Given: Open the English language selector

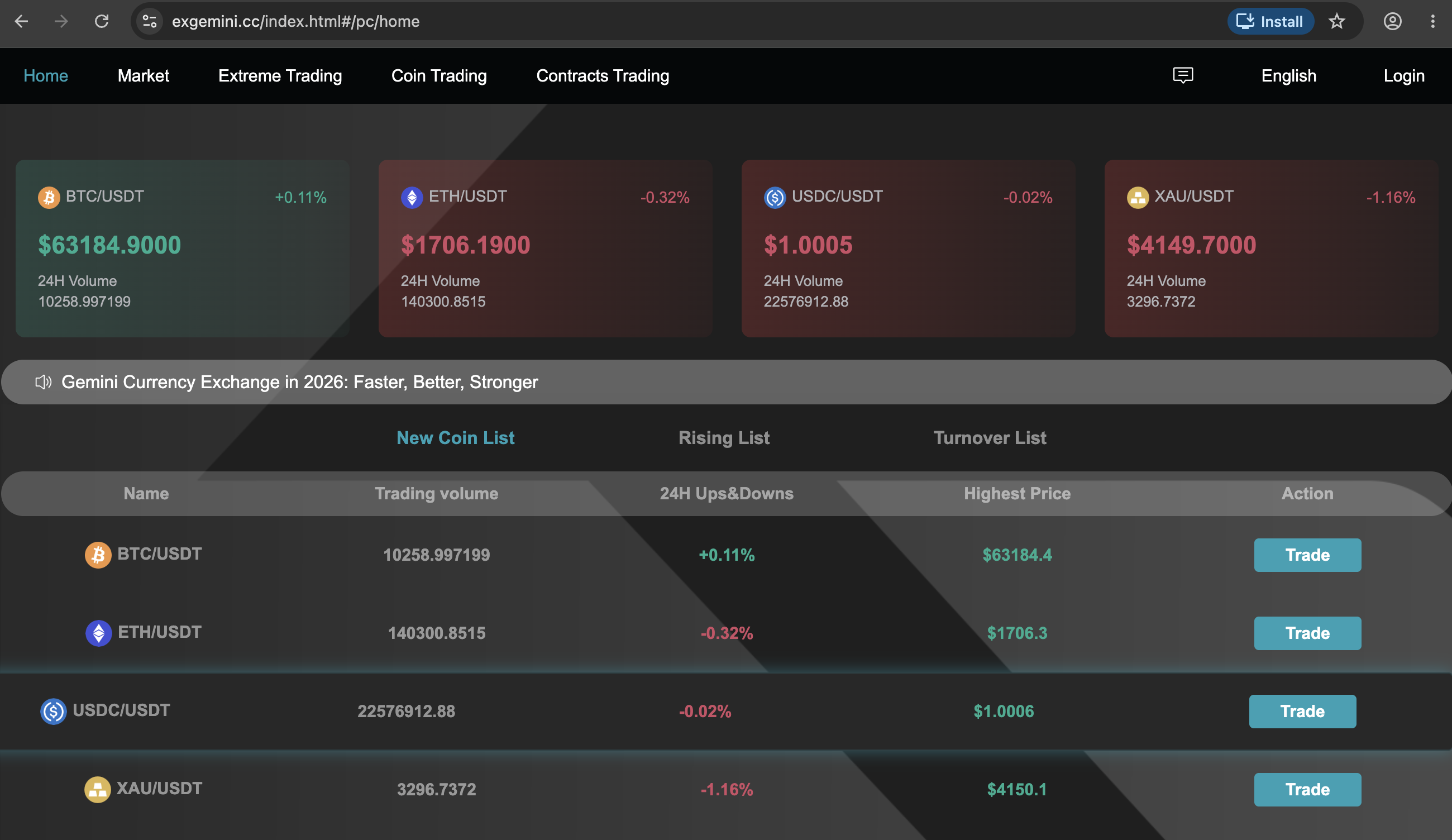Looking at the screenshot, I should point(1288,75).
